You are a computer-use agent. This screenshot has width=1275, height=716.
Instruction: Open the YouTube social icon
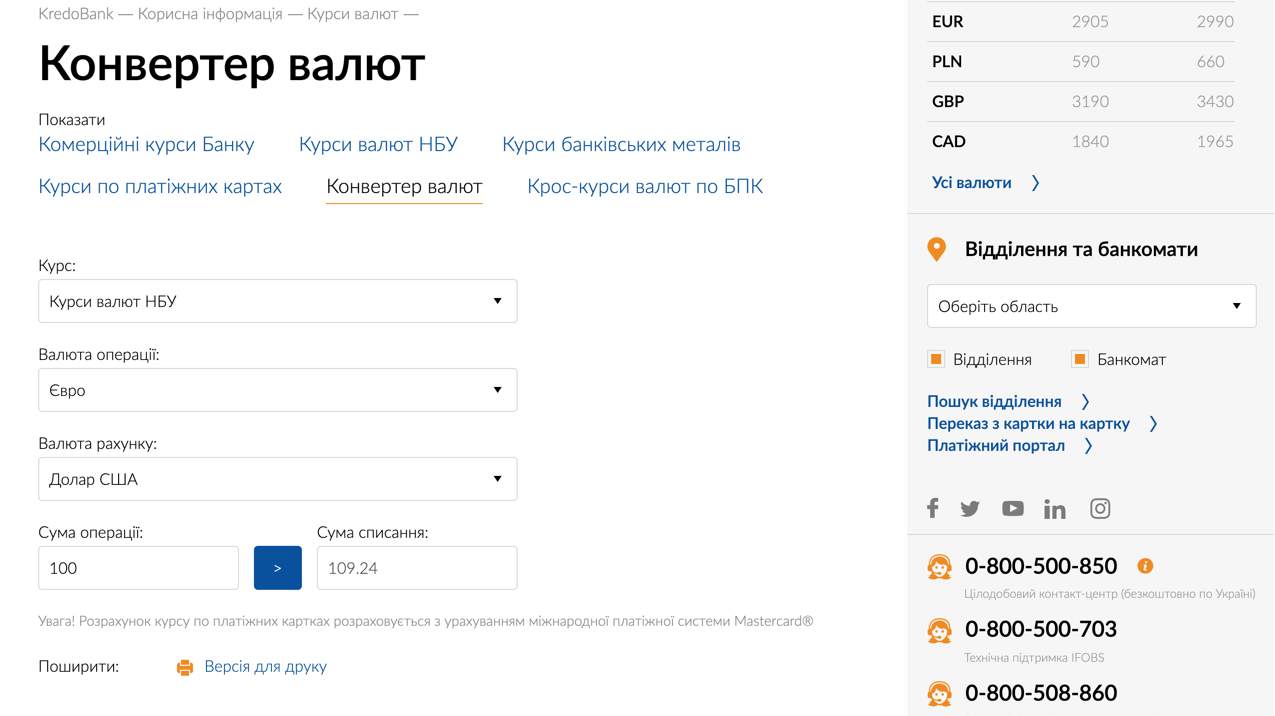[x=1013, y=508]
